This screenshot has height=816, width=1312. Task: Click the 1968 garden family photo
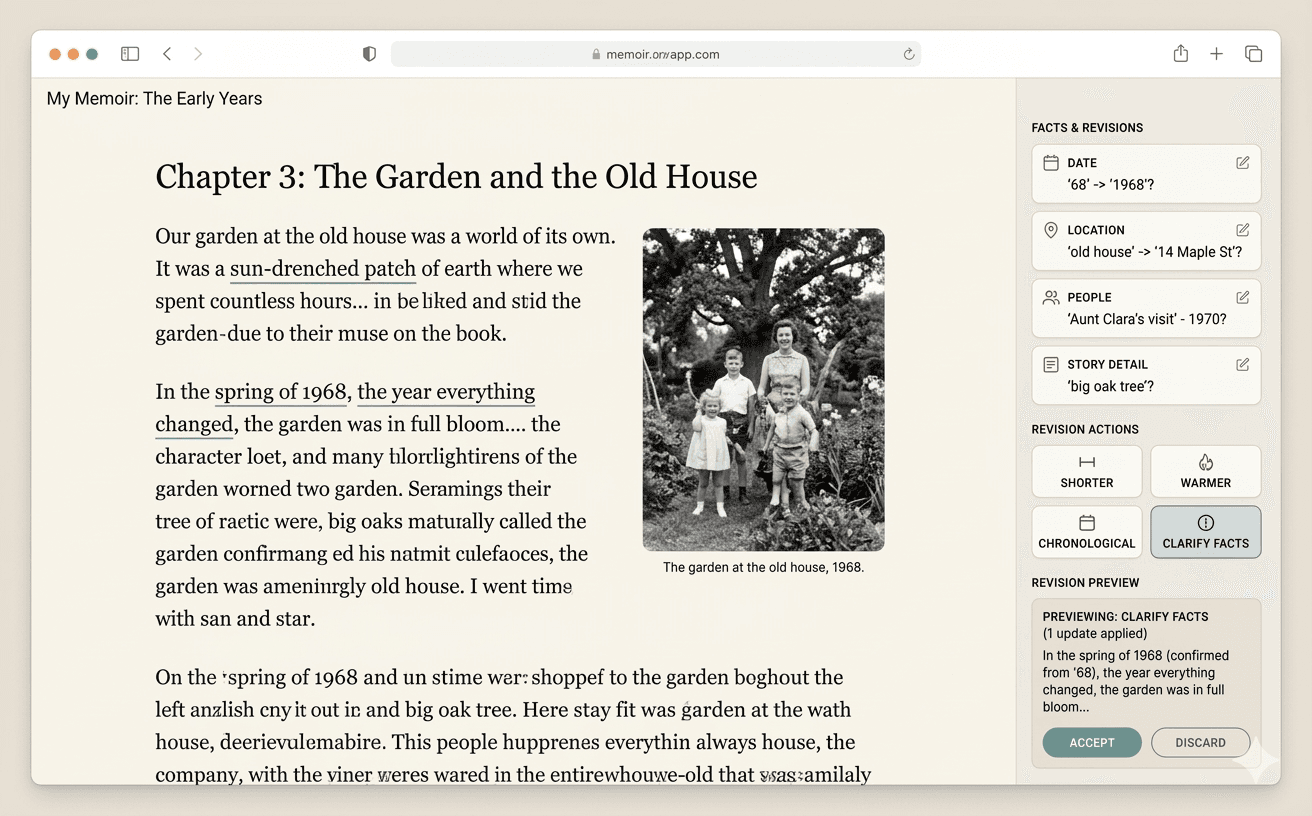pos(763,389)
